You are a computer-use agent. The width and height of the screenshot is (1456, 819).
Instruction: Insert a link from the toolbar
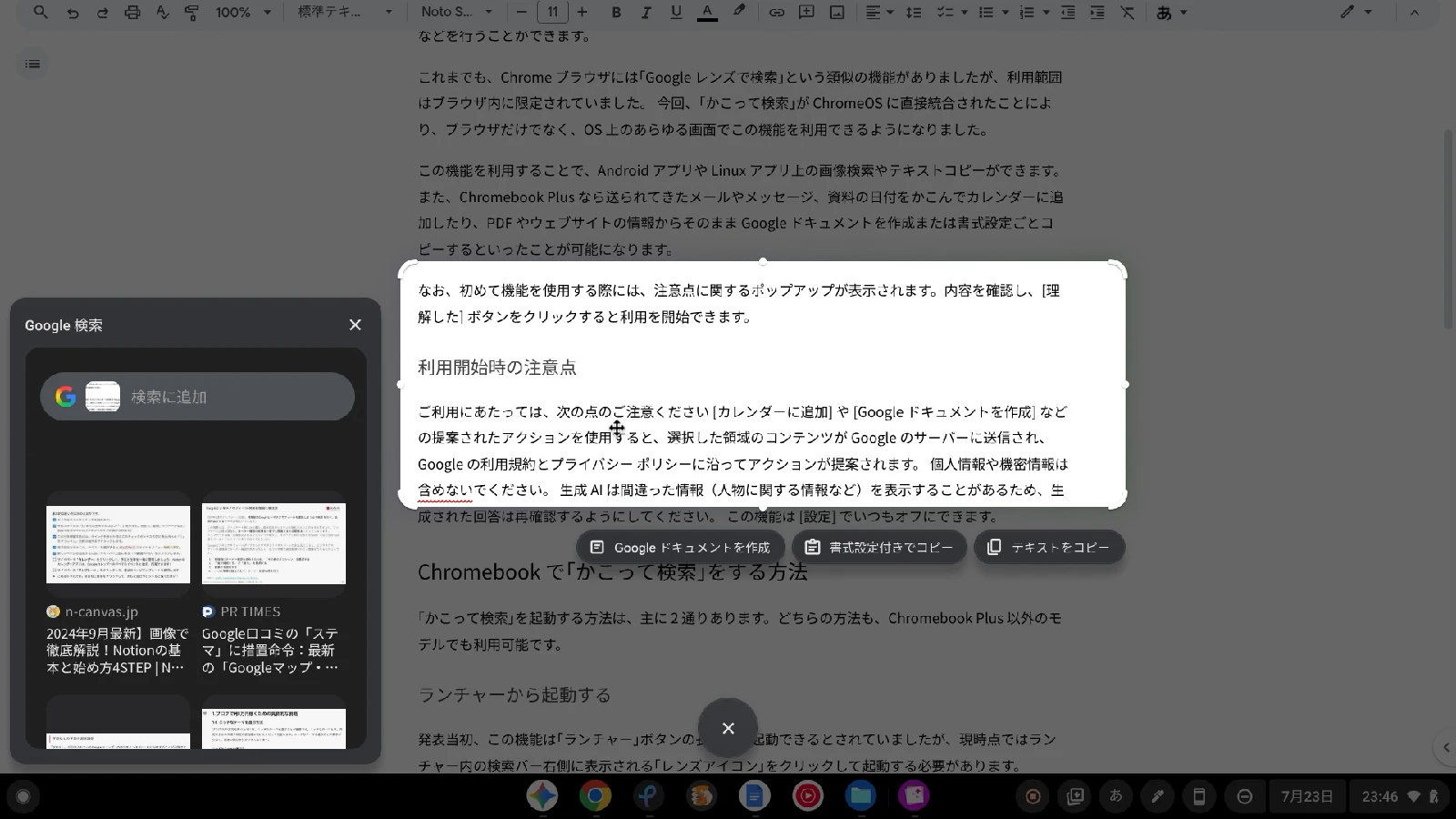coord(776,12)
